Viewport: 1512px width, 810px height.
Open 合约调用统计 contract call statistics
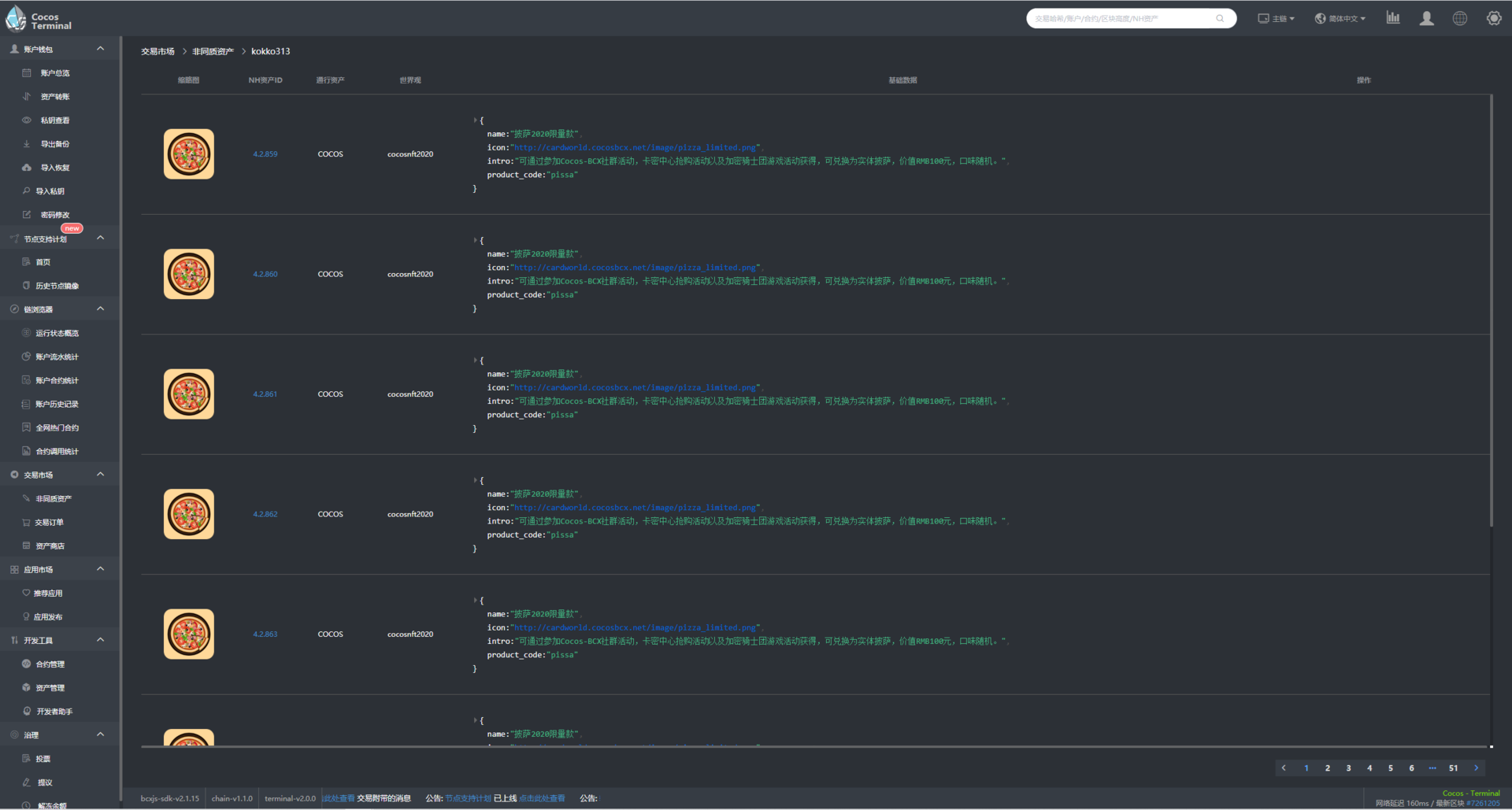(x=57, y=451)
